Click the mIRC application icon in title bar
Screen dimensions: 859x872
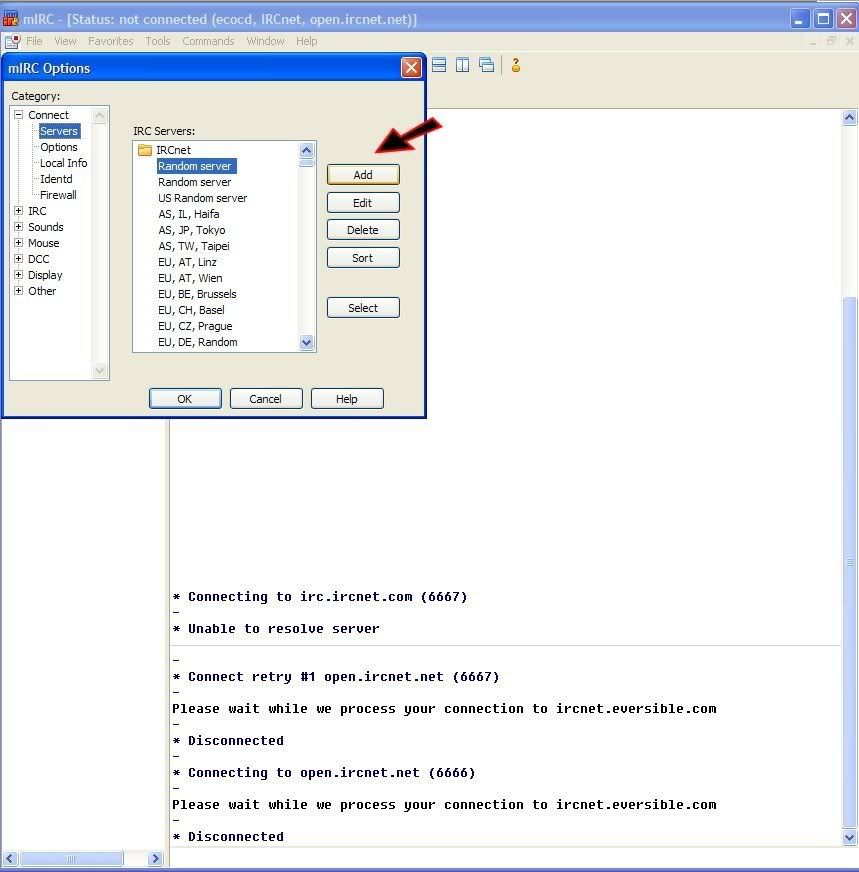pos(11,18)
